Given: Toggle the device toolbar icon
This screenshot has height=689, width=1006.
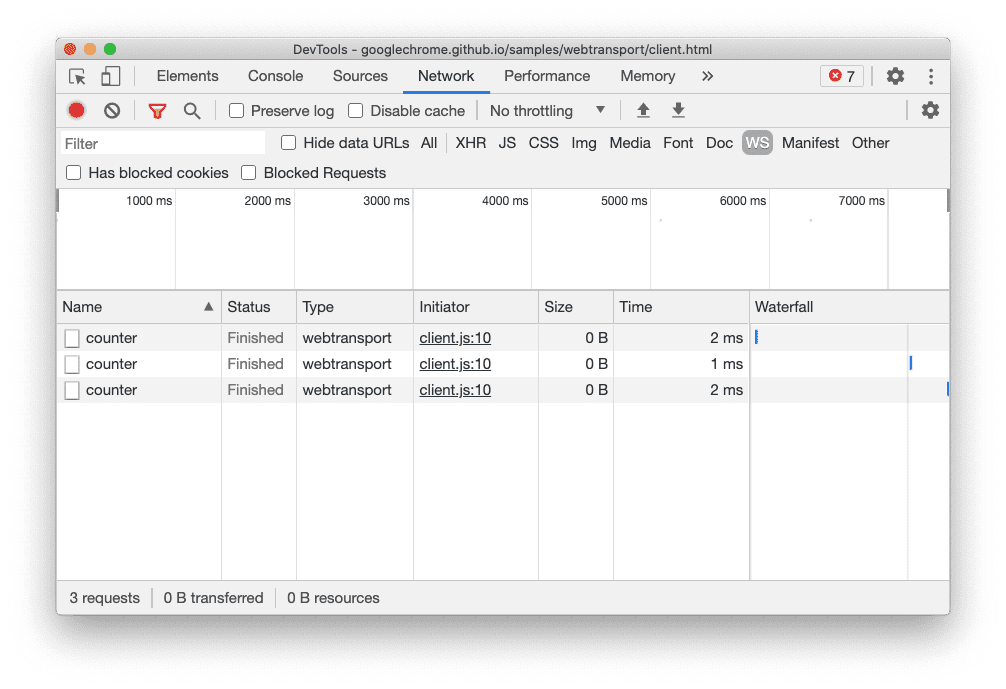Looking at the screenshot, I should 111,77.
